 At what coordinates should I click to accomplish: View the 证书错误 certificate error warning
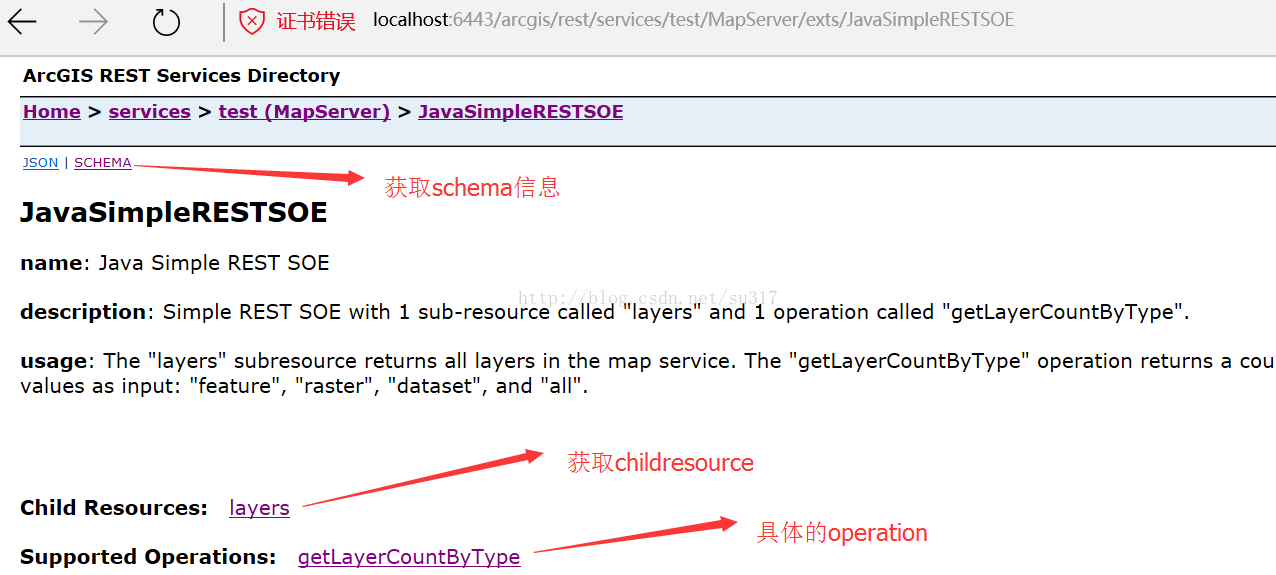pos(316,21)
